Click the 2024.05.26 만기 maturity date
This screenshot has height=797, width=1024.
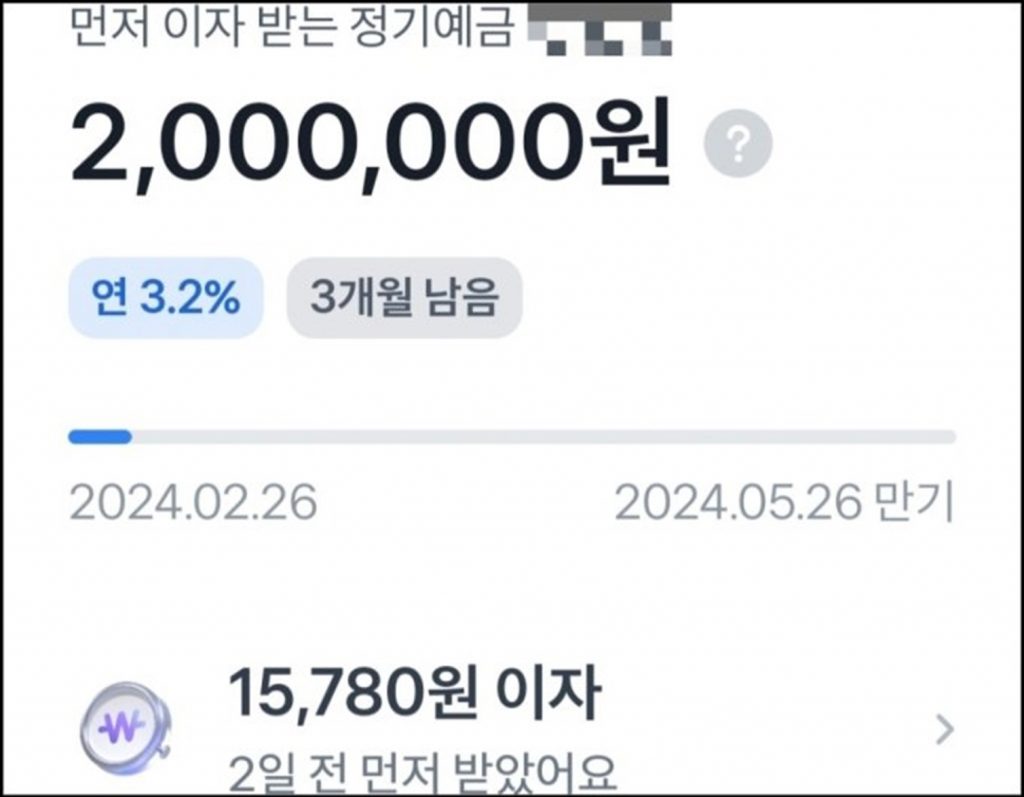point(784,502)
